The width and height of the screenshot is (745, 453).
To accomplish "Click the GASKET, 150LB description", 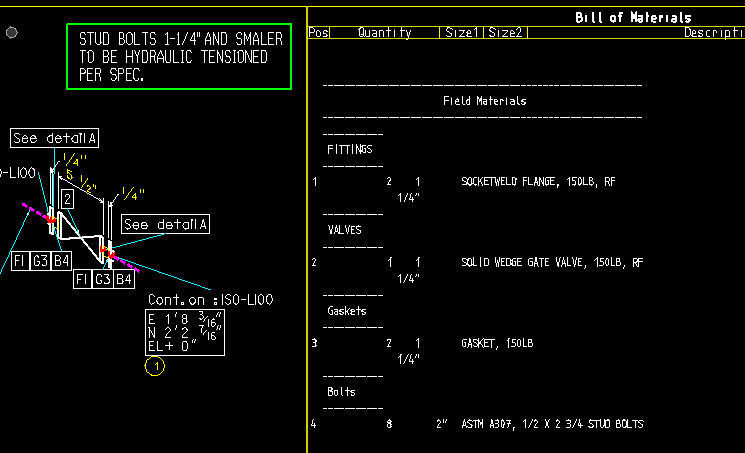I will click(x=497, y=344).
